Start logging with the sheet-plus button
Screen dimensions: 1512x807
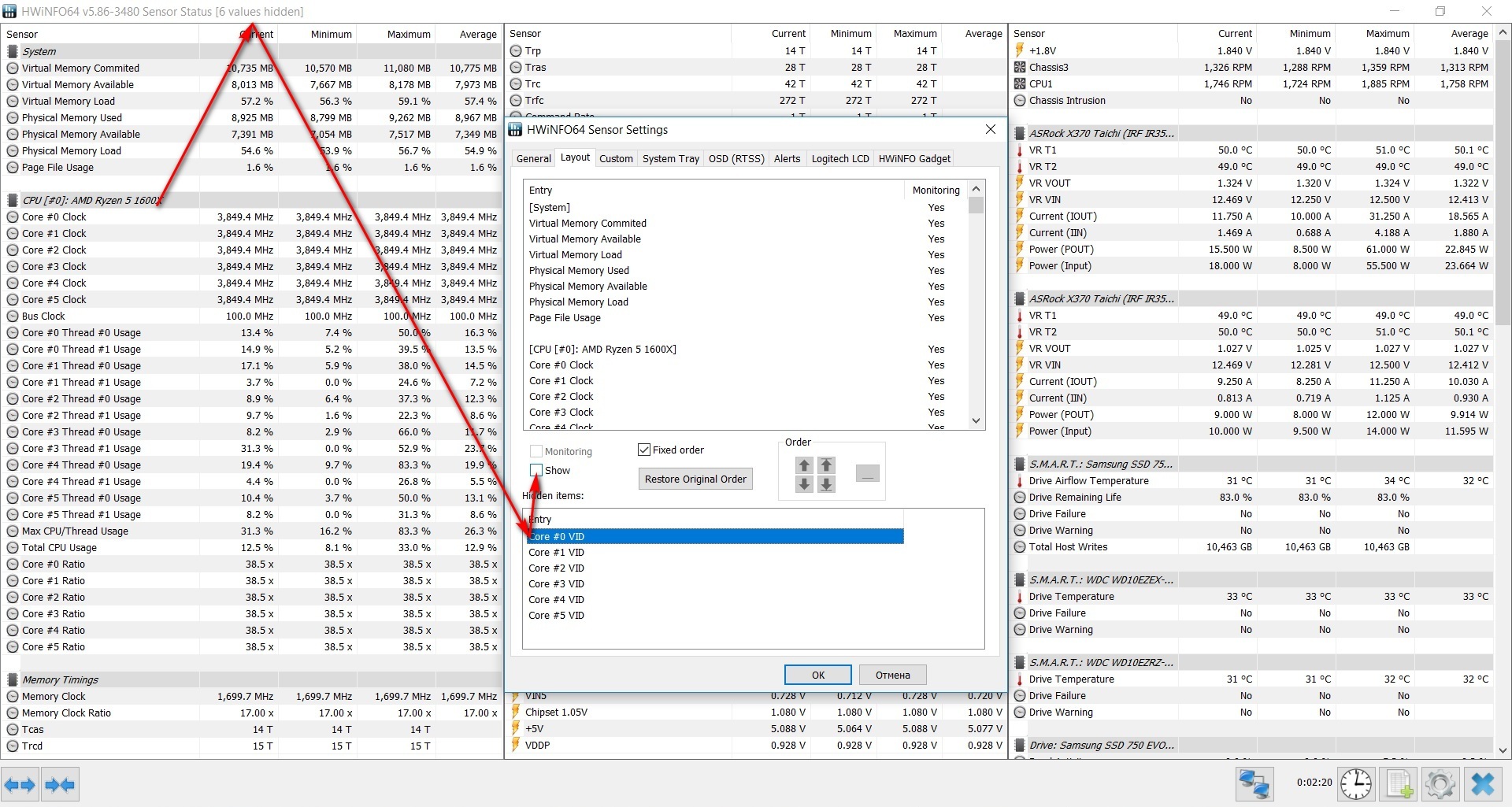(x=1399, y=784)
